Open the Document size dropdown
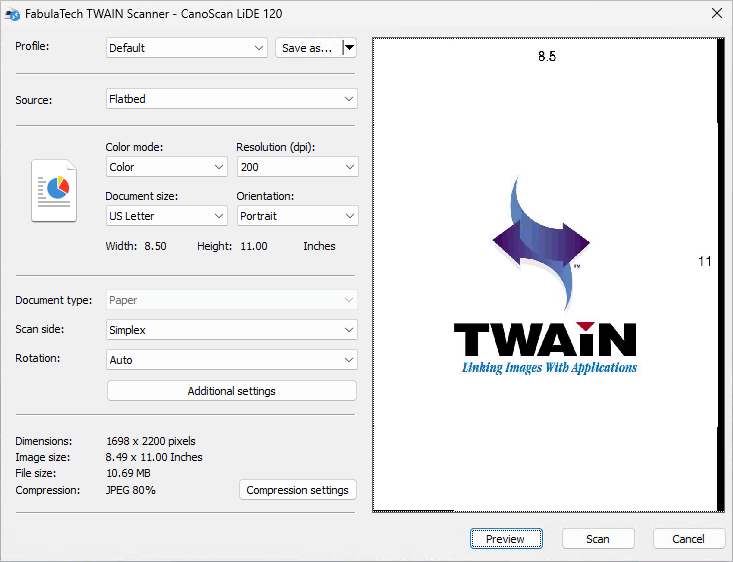Screen dimensions: 733x562 coord(166,216)
